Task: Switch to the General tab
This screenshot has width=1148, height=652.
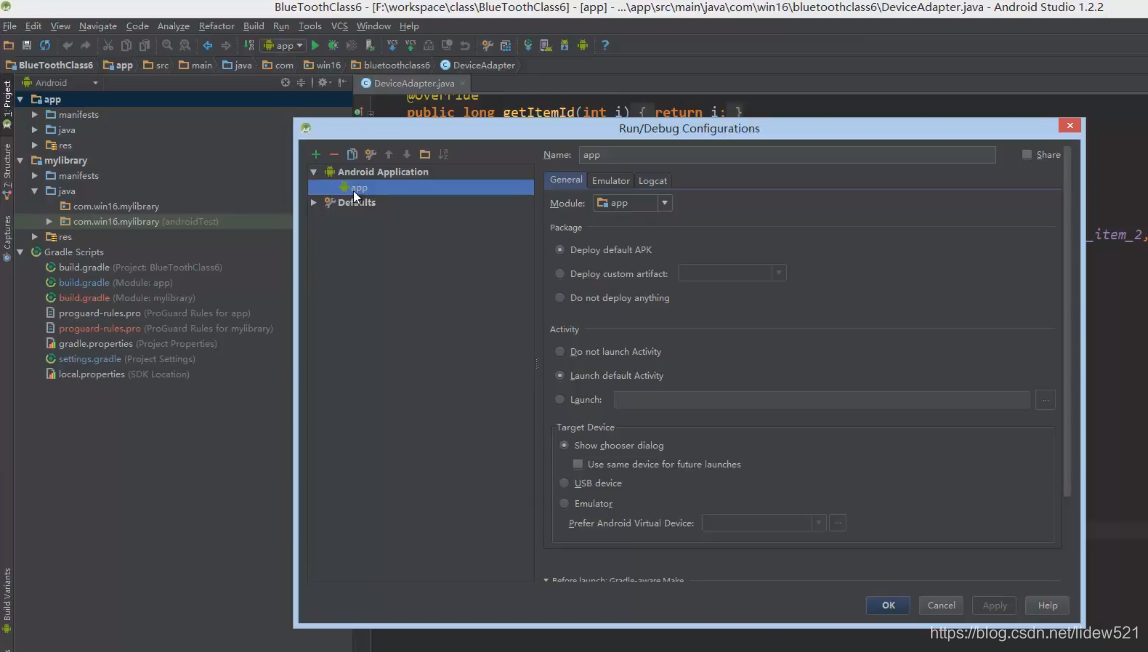Action: 566,180
